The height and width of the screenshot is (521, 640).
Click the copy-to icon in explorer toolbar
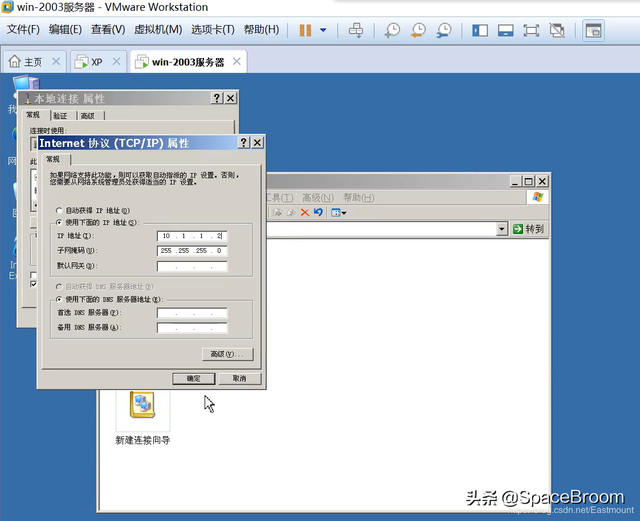(291, 212)
